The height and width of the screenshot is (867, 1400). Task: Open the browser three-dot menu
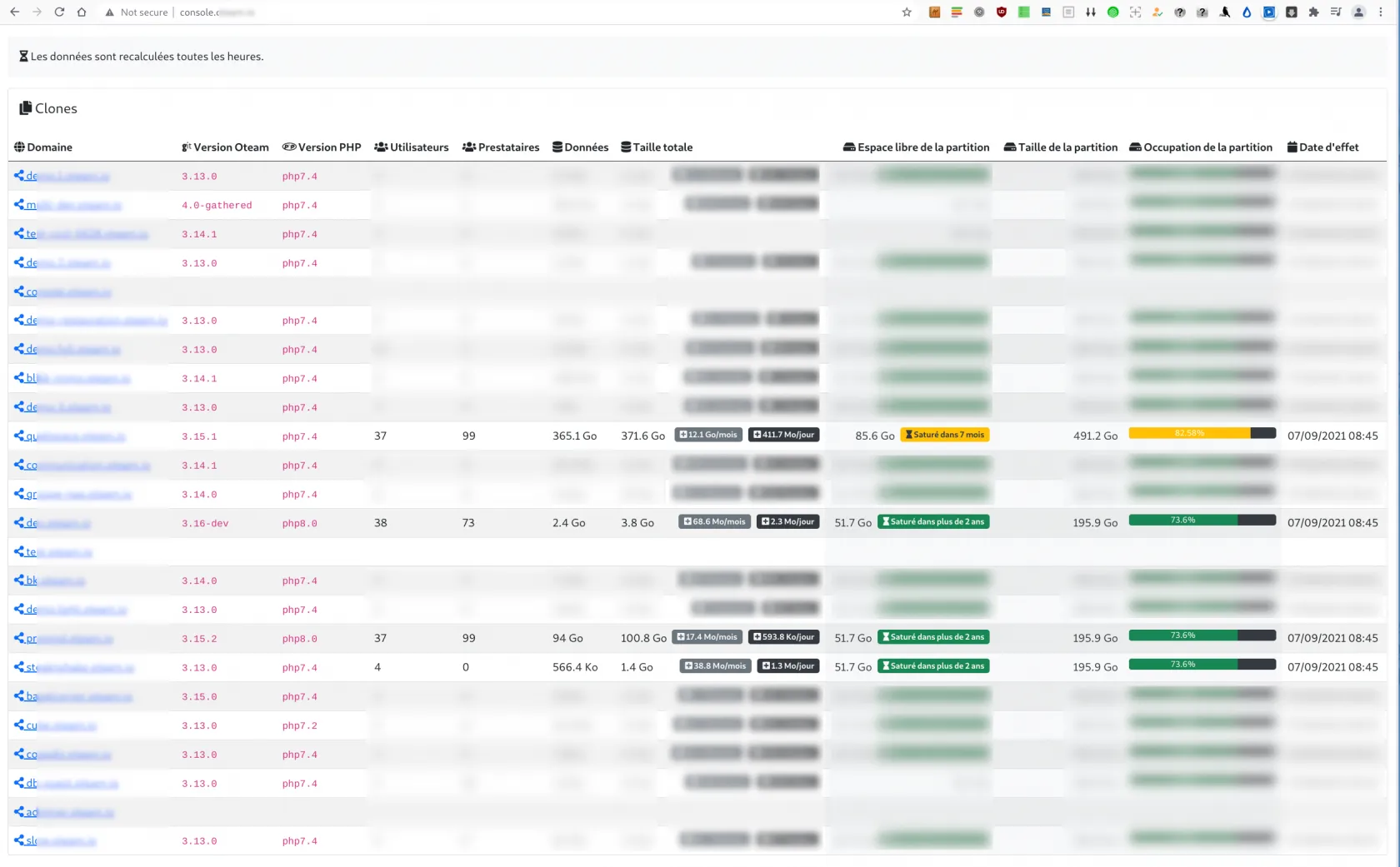(1381, 12)
